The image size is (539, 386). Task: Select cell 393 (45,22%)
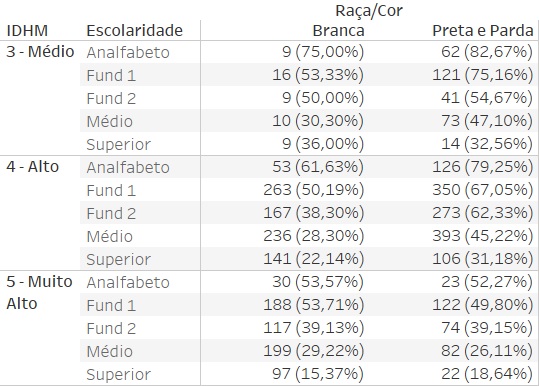[x=483, y=236]
